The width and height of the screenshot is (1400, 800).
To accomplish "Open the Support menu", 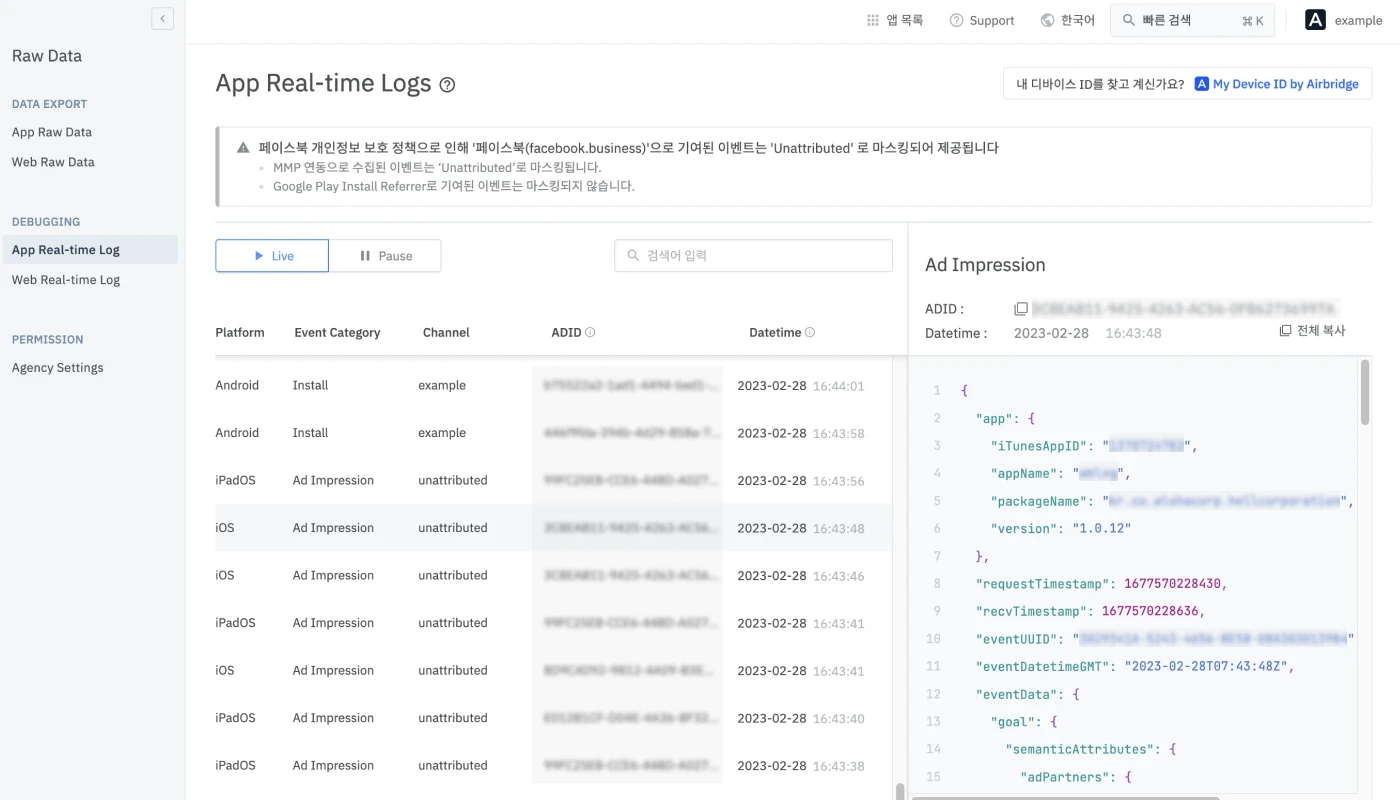I will pos(982,20).
